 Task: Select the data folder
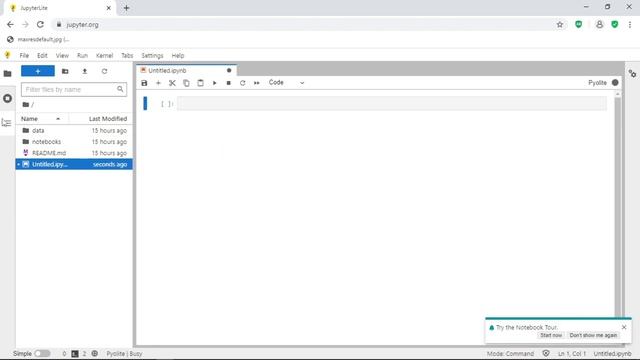(x=74, y=131)
